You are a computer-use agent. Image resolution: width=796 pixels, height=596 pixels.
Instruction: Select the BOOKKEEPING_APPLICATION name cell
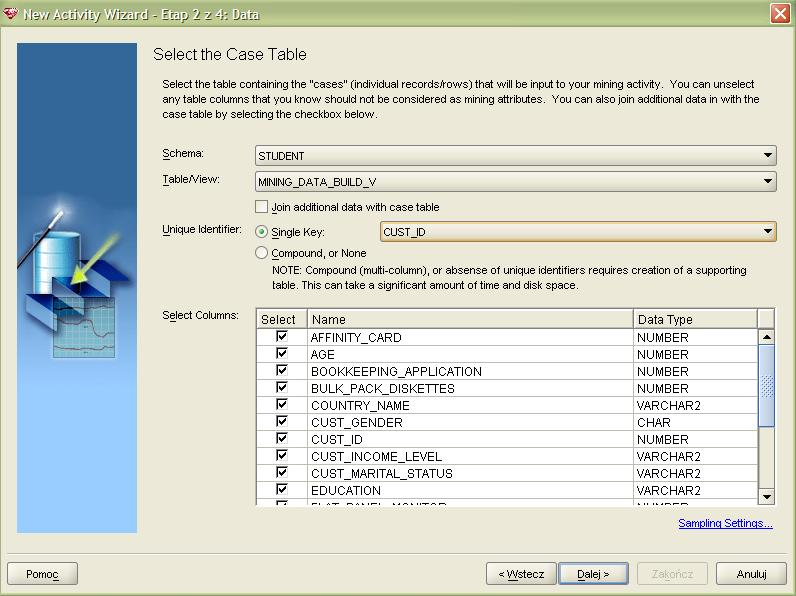470,371
